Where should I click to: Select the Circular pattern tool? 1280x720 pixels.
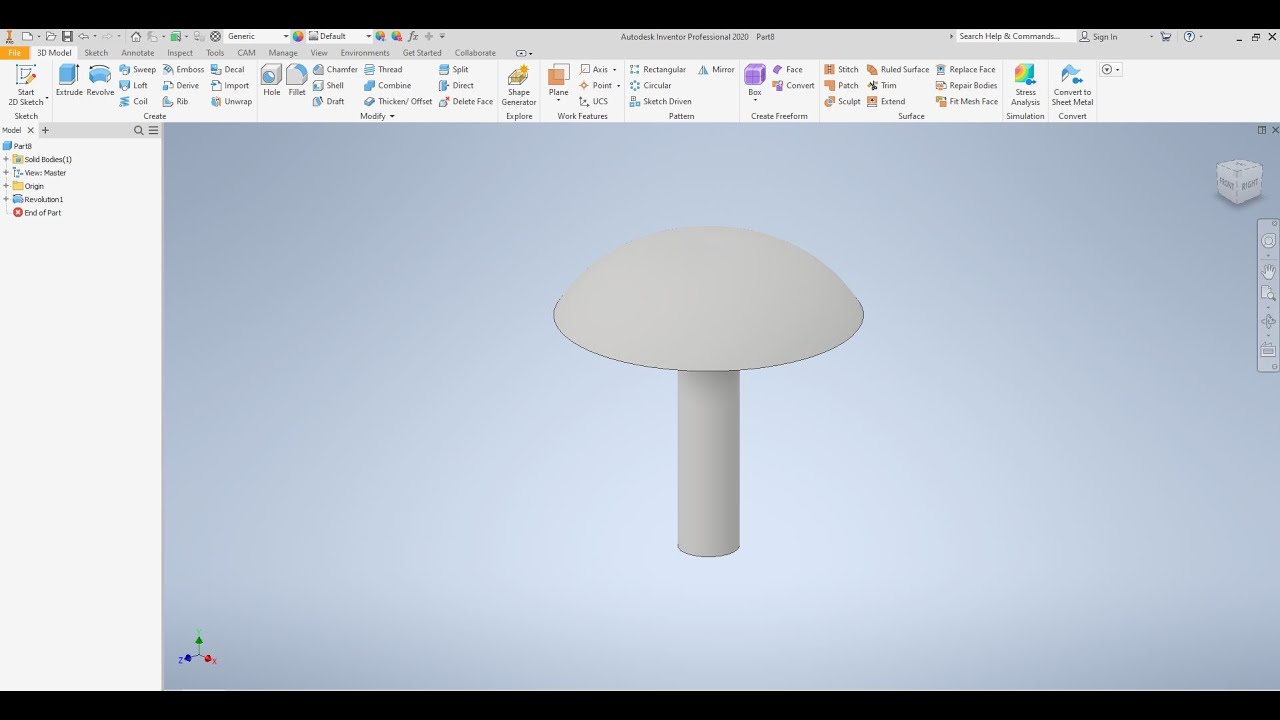pyautogui.click(x=651, y=86)
